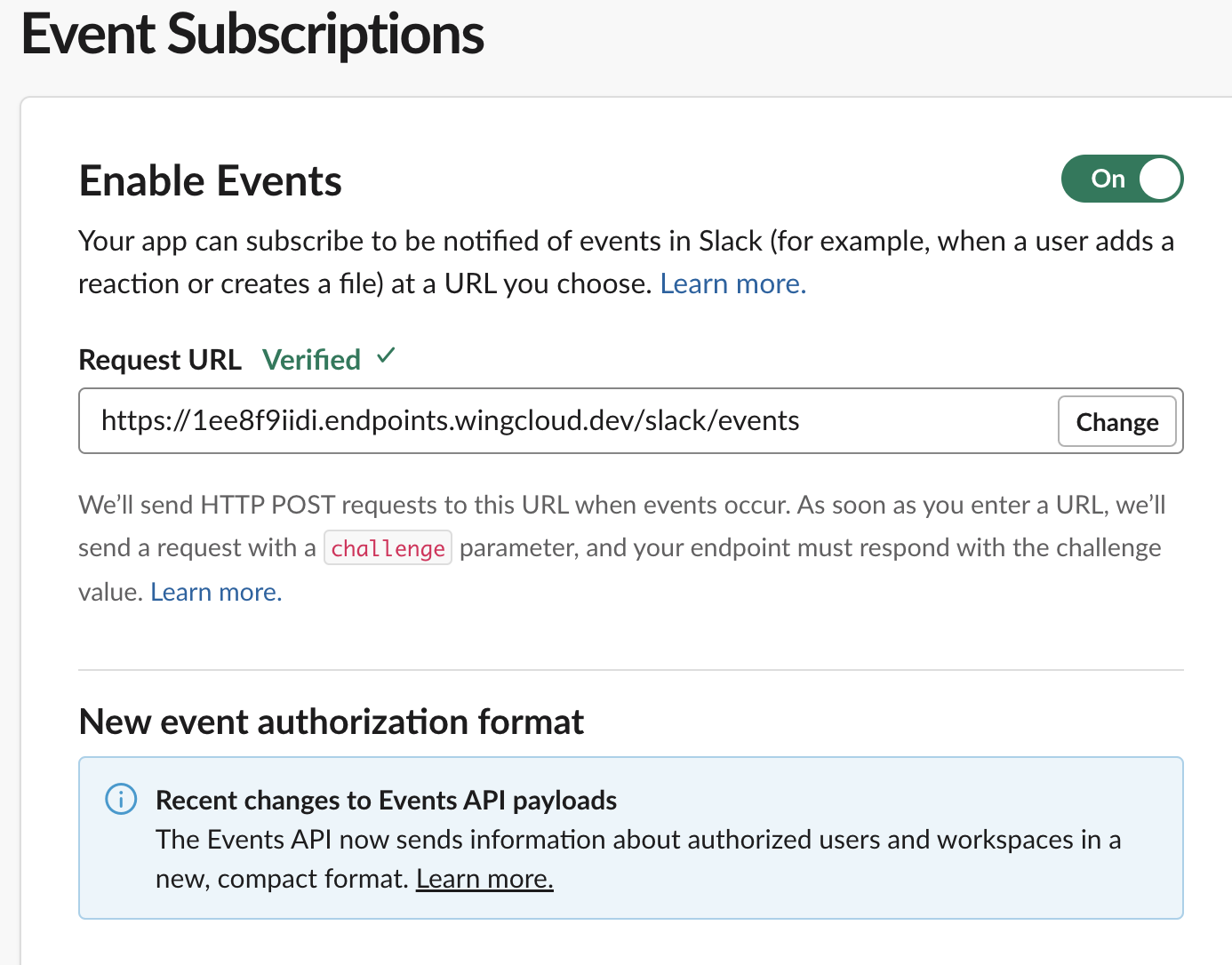Toggle the Enable Events switch off
1232x965 pixels.
click(1121, 179)
